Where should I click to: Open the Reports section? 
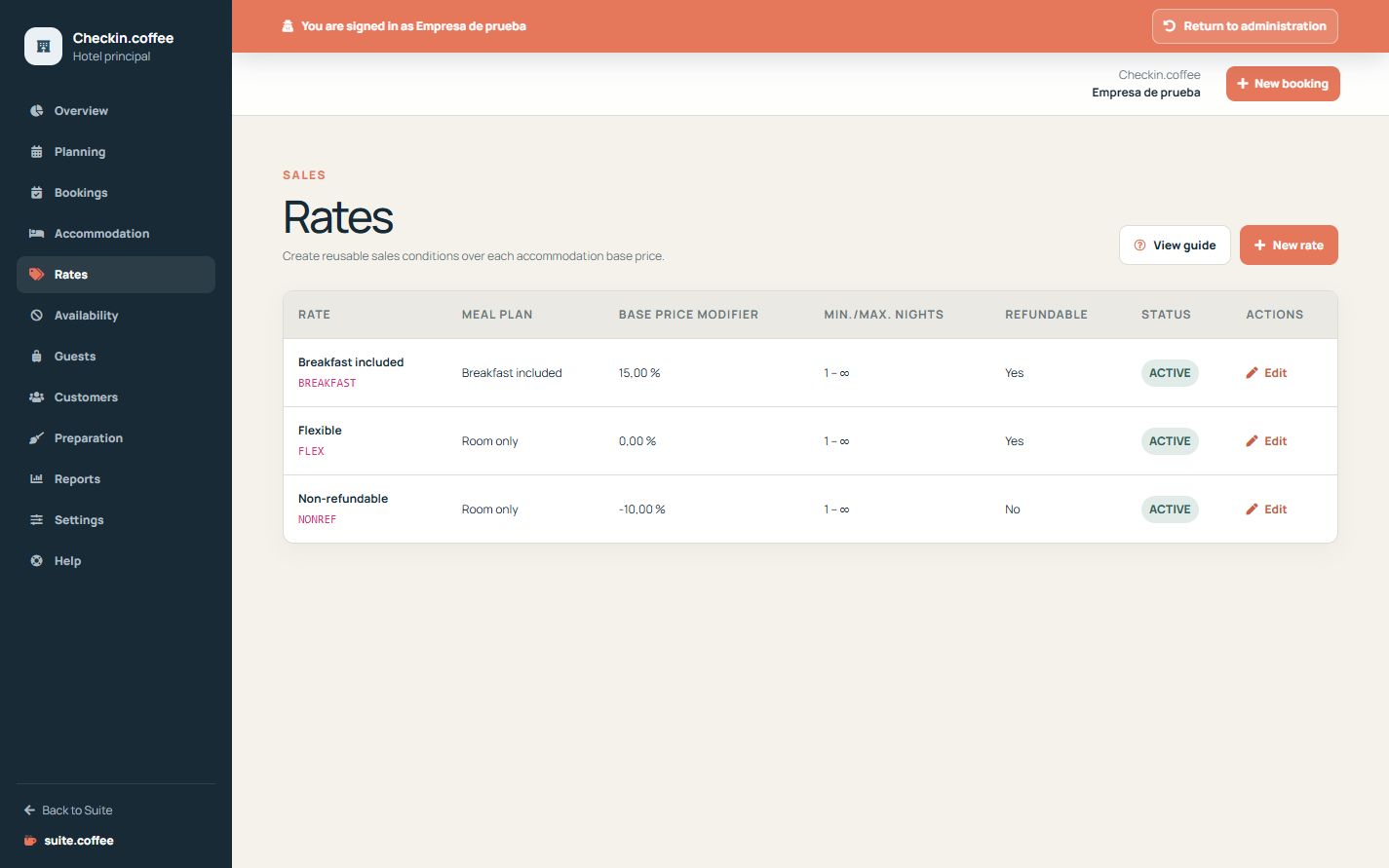tap(116, 479)
